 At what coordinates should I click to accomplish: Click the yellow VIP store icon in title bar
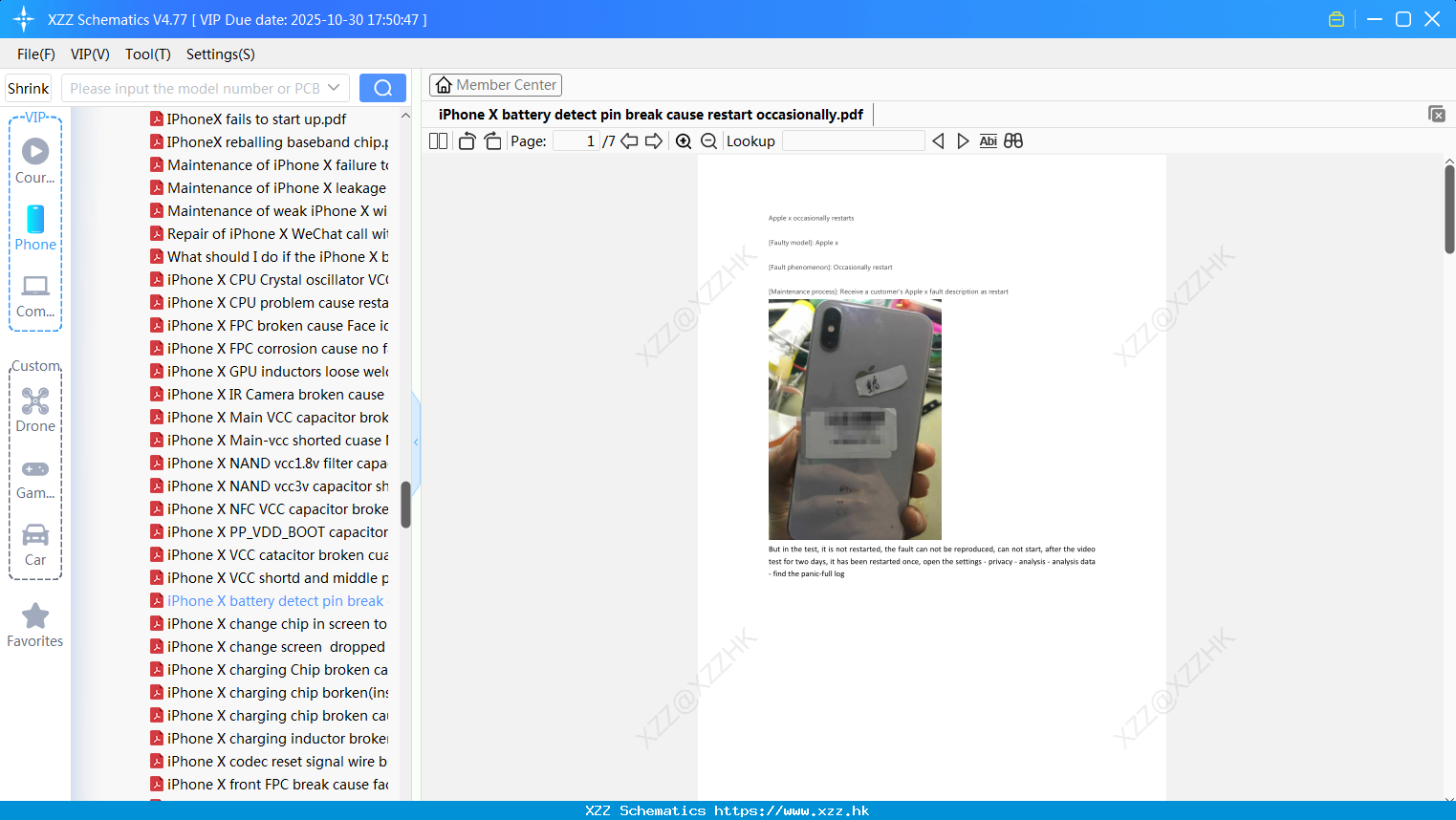click(x=1336, y=19)
